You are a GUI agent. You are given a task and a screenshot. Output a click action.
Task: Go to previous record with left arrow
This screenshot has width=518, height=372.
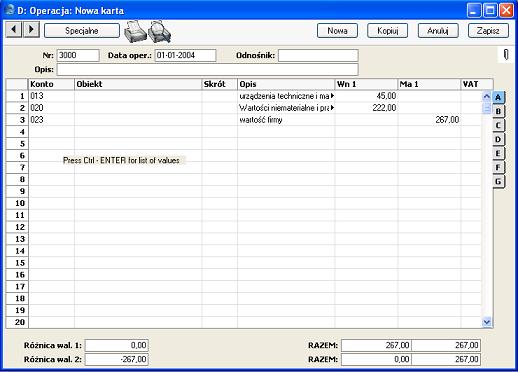click(14, 30)
